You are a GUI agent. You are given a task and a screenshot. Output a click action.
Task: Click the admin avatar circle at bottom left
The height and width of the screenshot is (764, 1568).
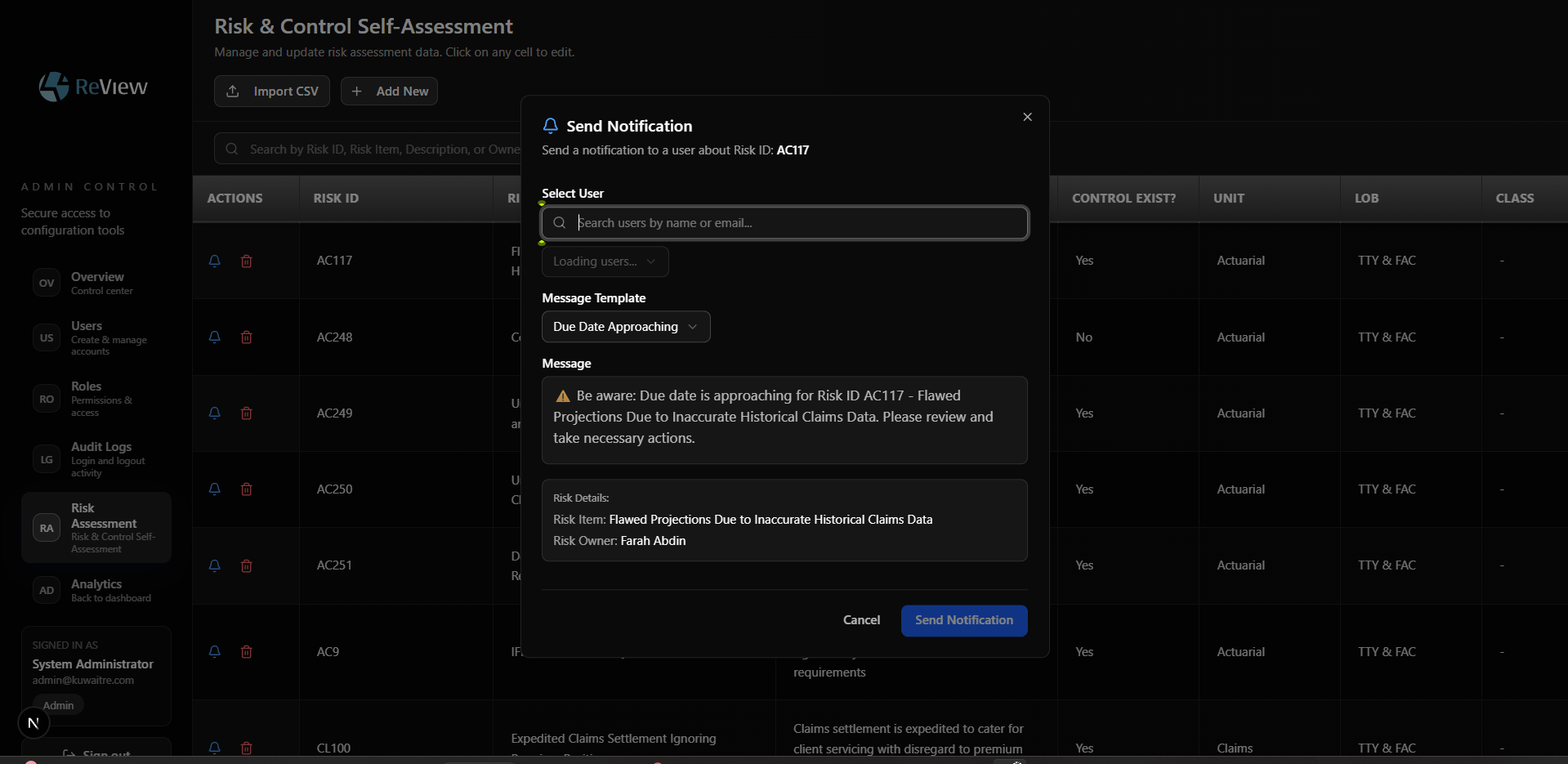pos(33,722)
